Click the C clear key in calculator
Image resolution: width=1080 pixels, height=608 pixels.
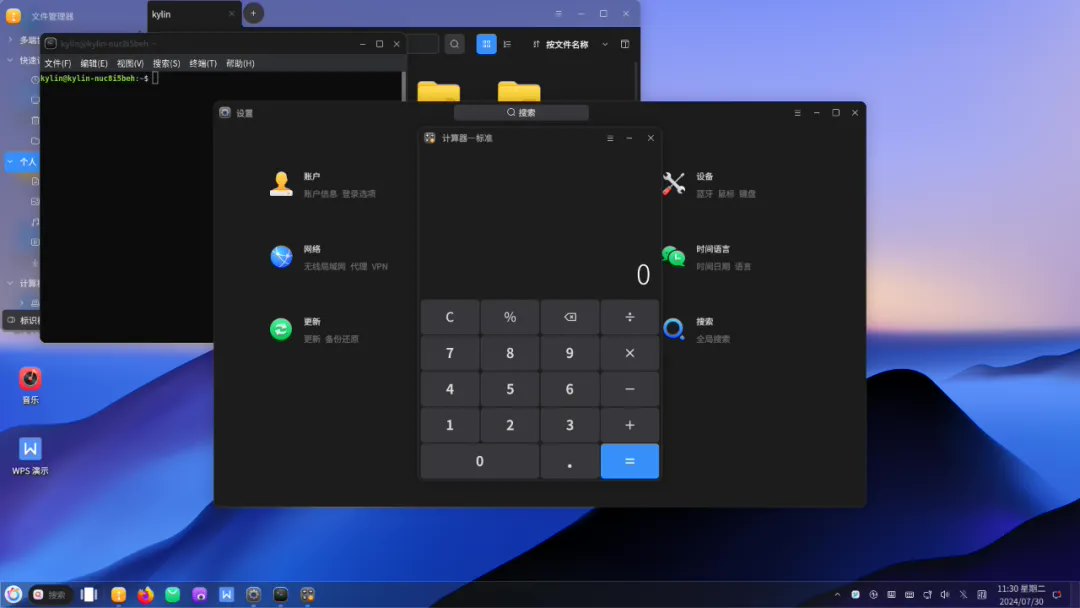coord(450,317)
